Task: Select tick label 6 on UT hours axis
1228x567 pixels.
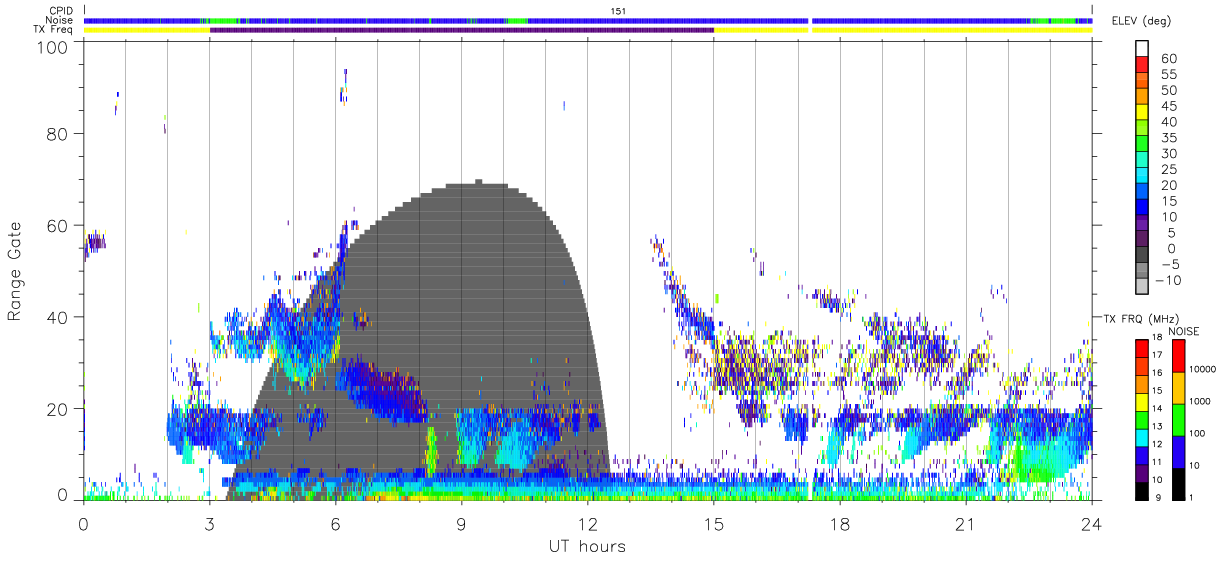Action: [335, 523]
